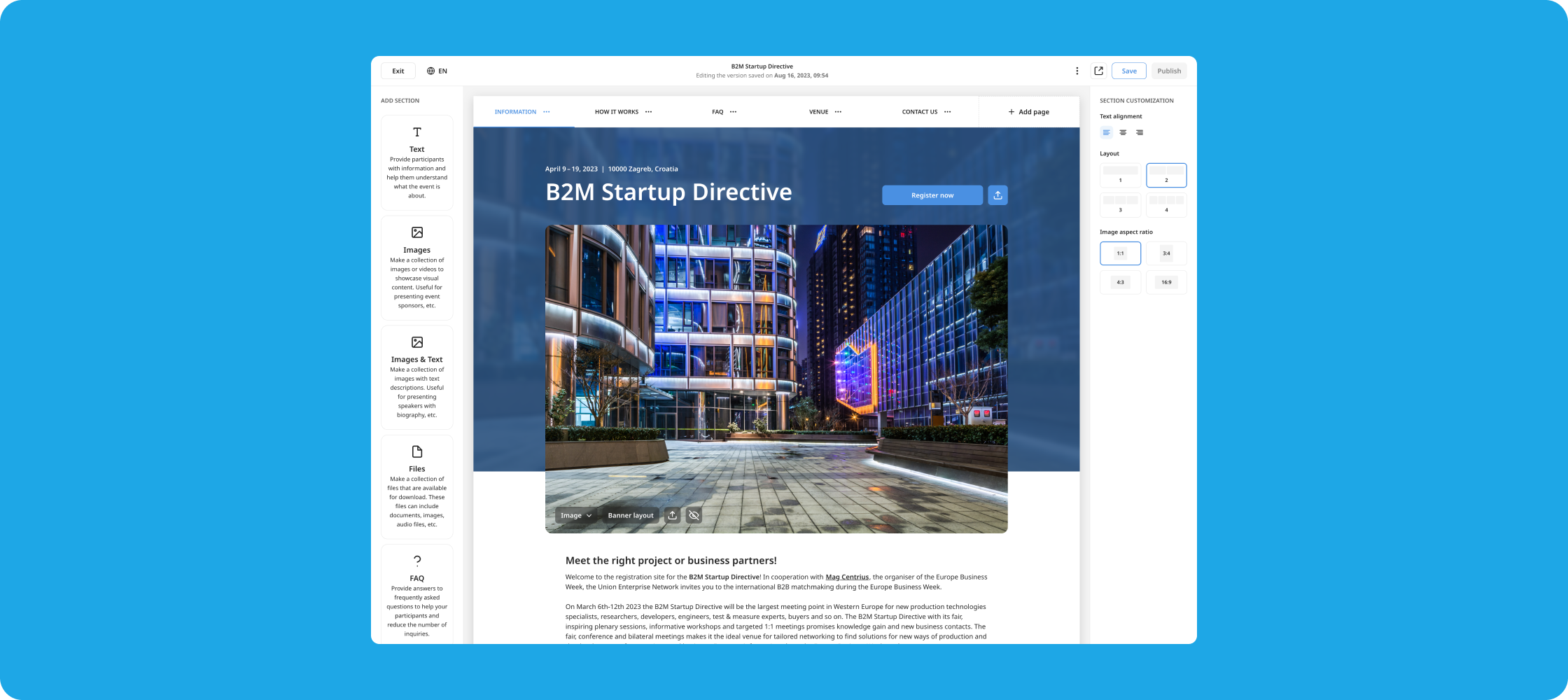The image size is (1568, 700).
Task: Open options menu for Contact Us tab
Action: 948,112
